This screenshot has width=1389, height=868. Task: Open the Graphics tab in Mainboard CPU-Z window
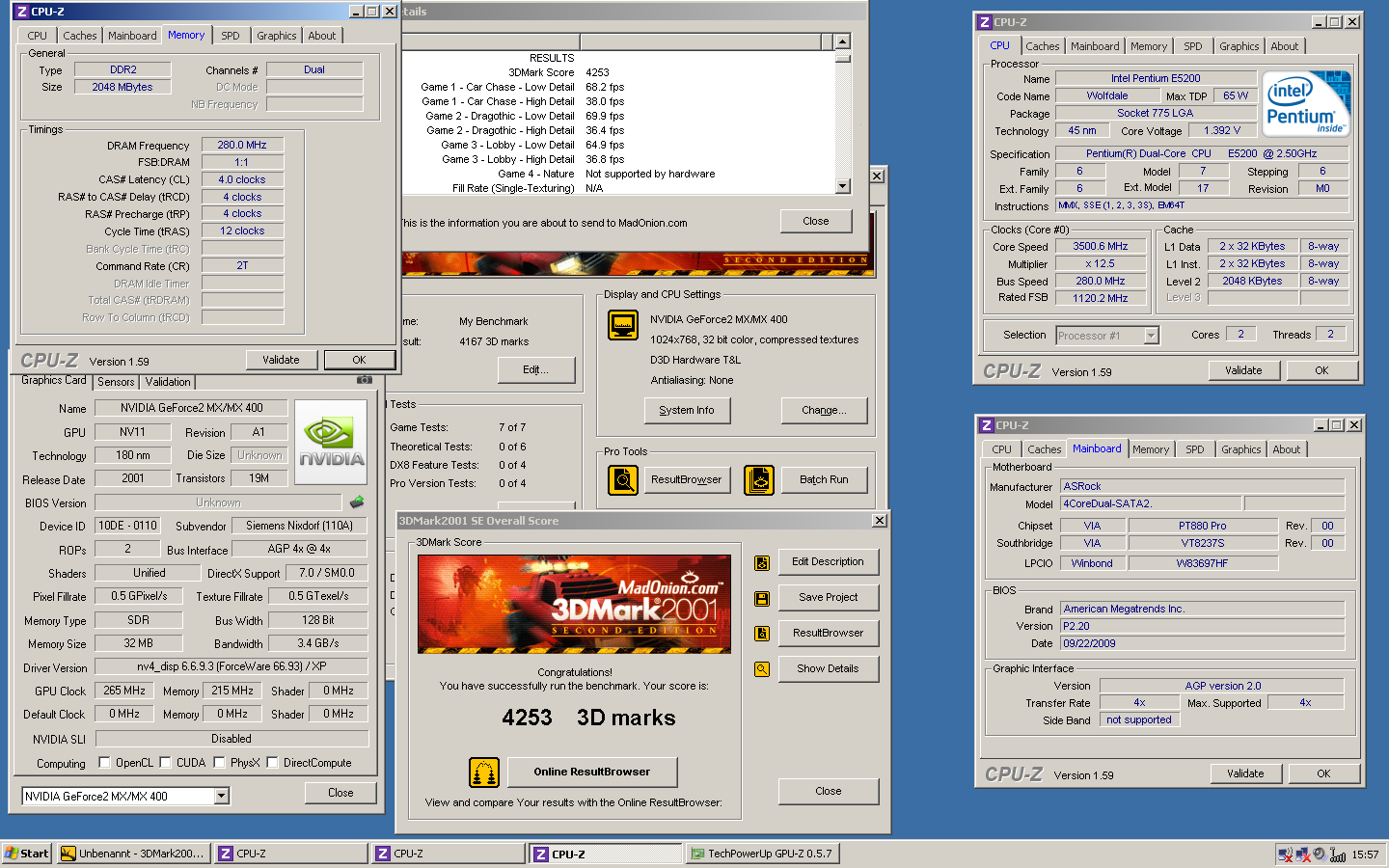pos(1240,449)
